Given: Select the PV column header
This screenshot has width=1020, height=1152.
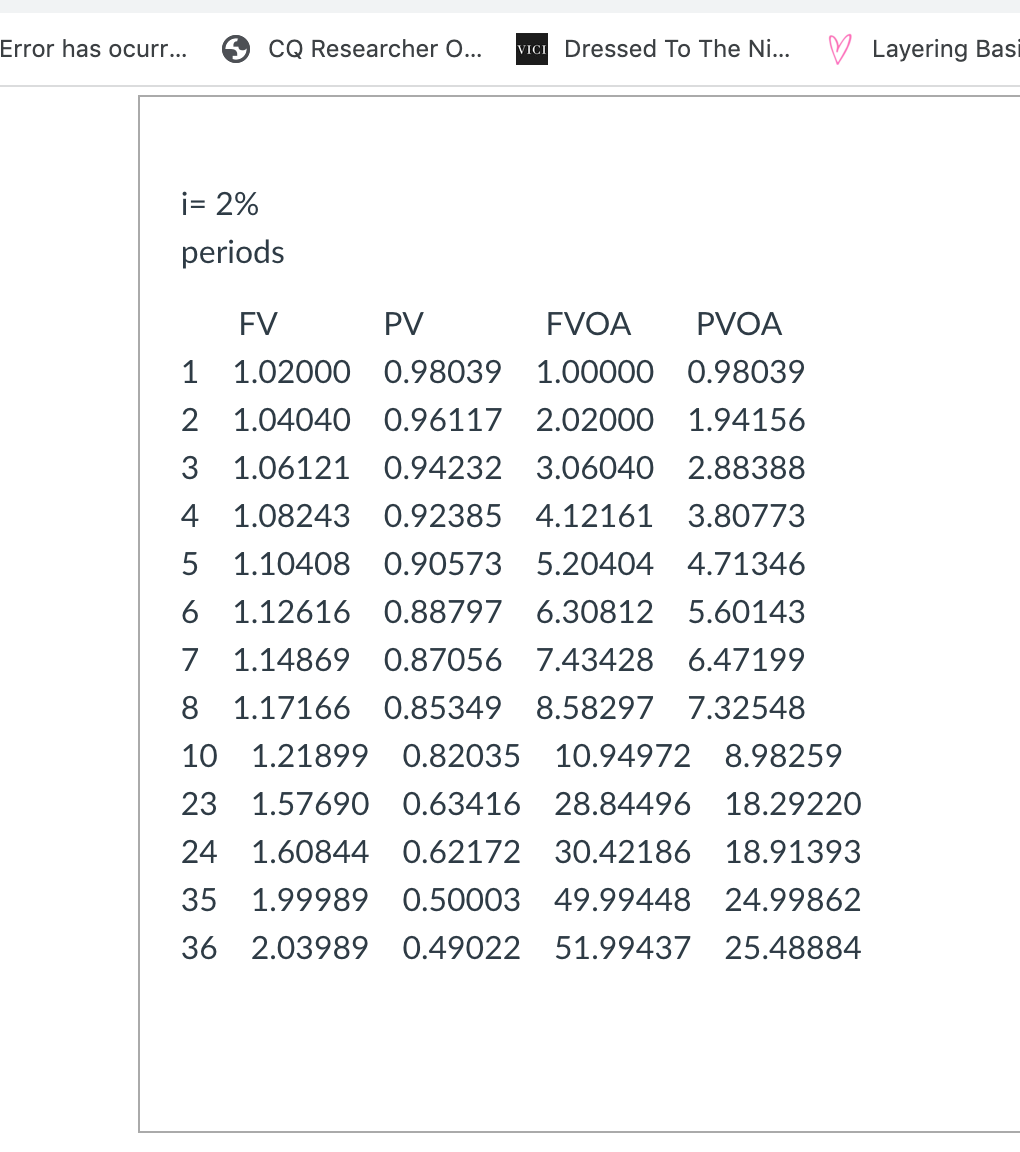Looking at the screenshot, I should click(x=403, y=324).
